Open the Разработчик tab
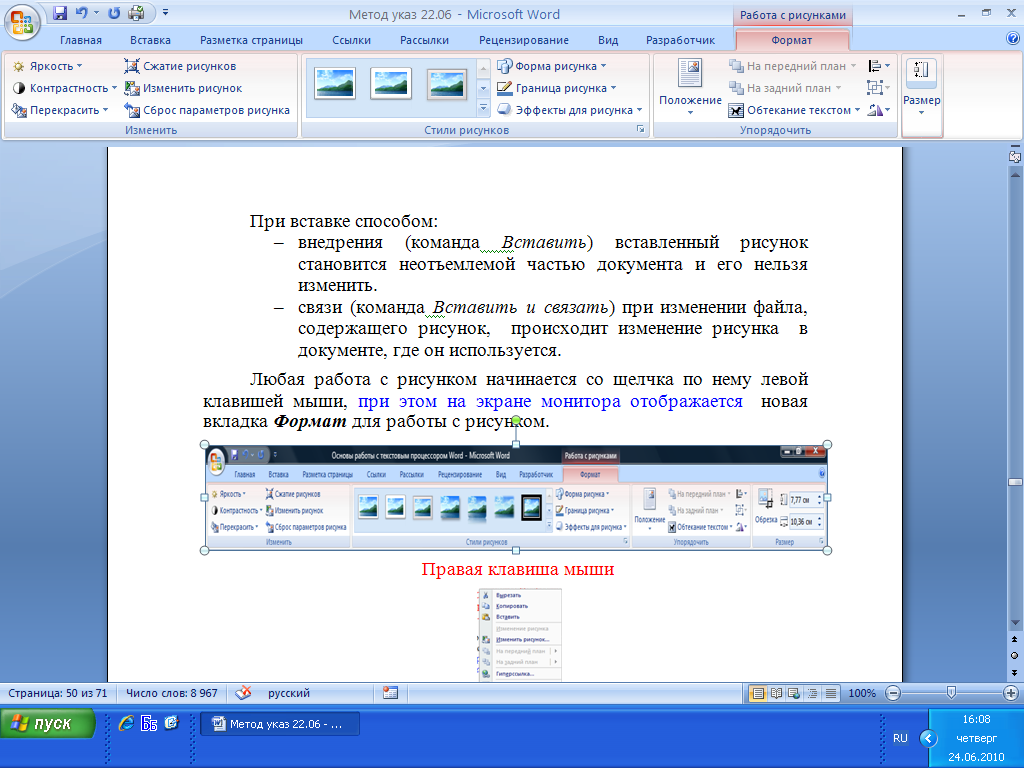 click(x=680, y=40)
